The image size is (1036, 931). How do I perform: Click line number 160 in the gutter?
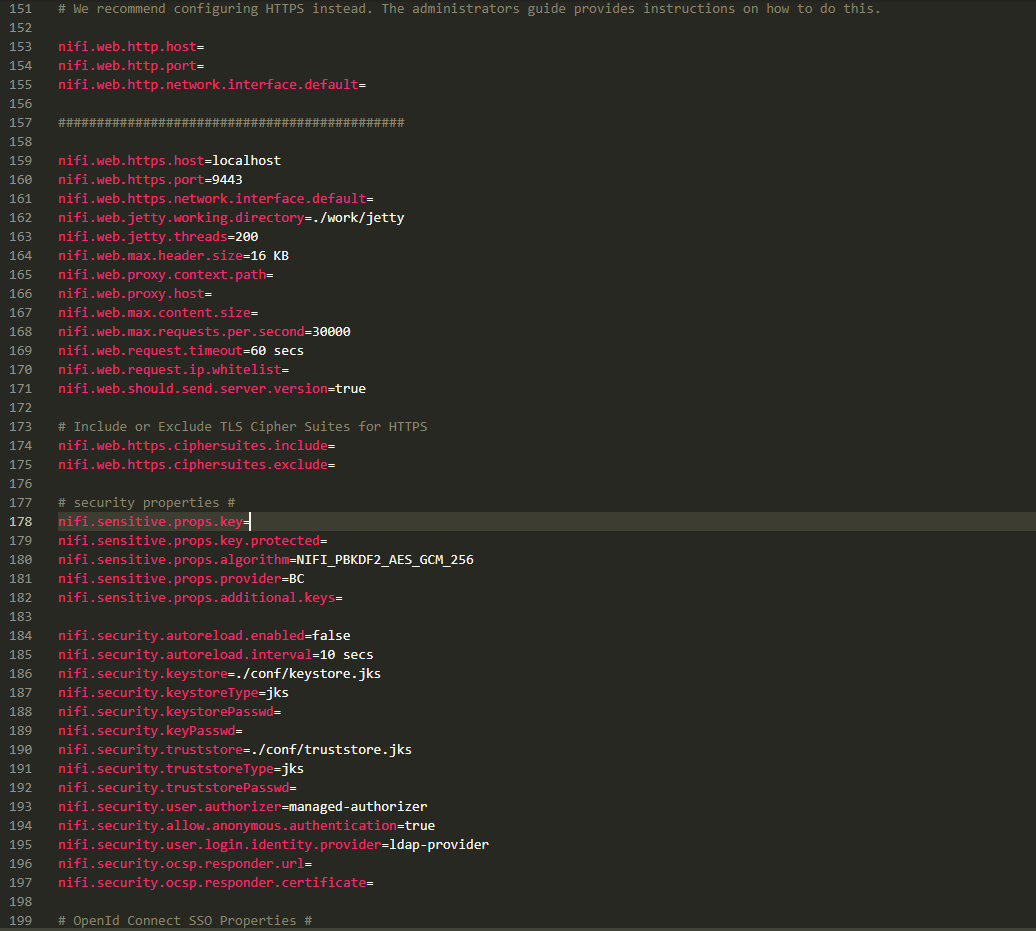click(x=21, y=180)
